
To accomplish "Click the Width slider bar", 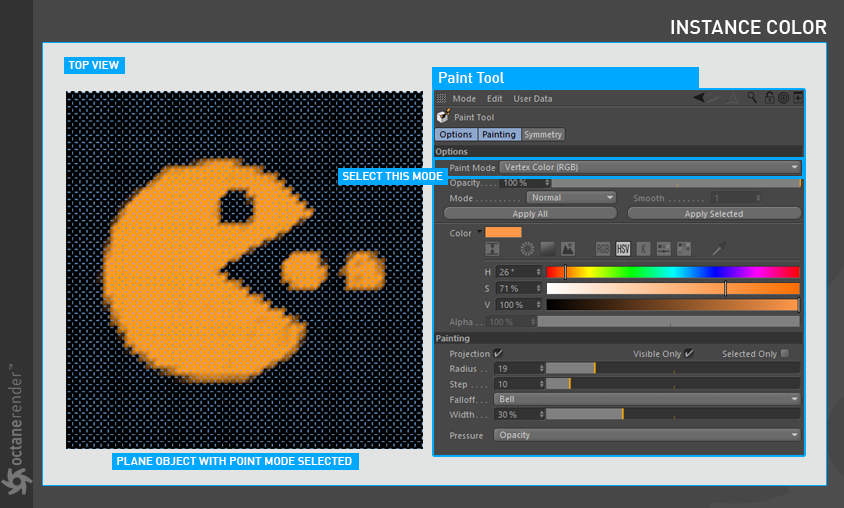I will [673, 414].
